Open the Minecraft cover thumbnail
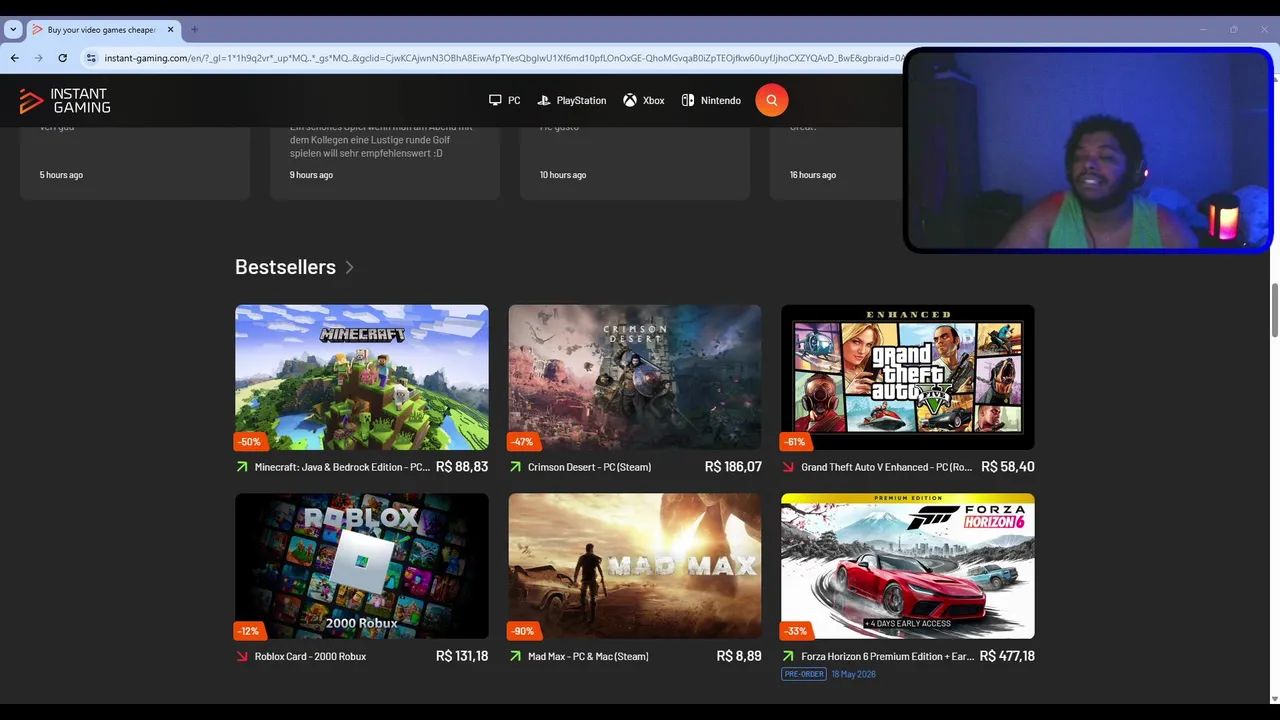1280x720 pixels. (x=362, y=377)
